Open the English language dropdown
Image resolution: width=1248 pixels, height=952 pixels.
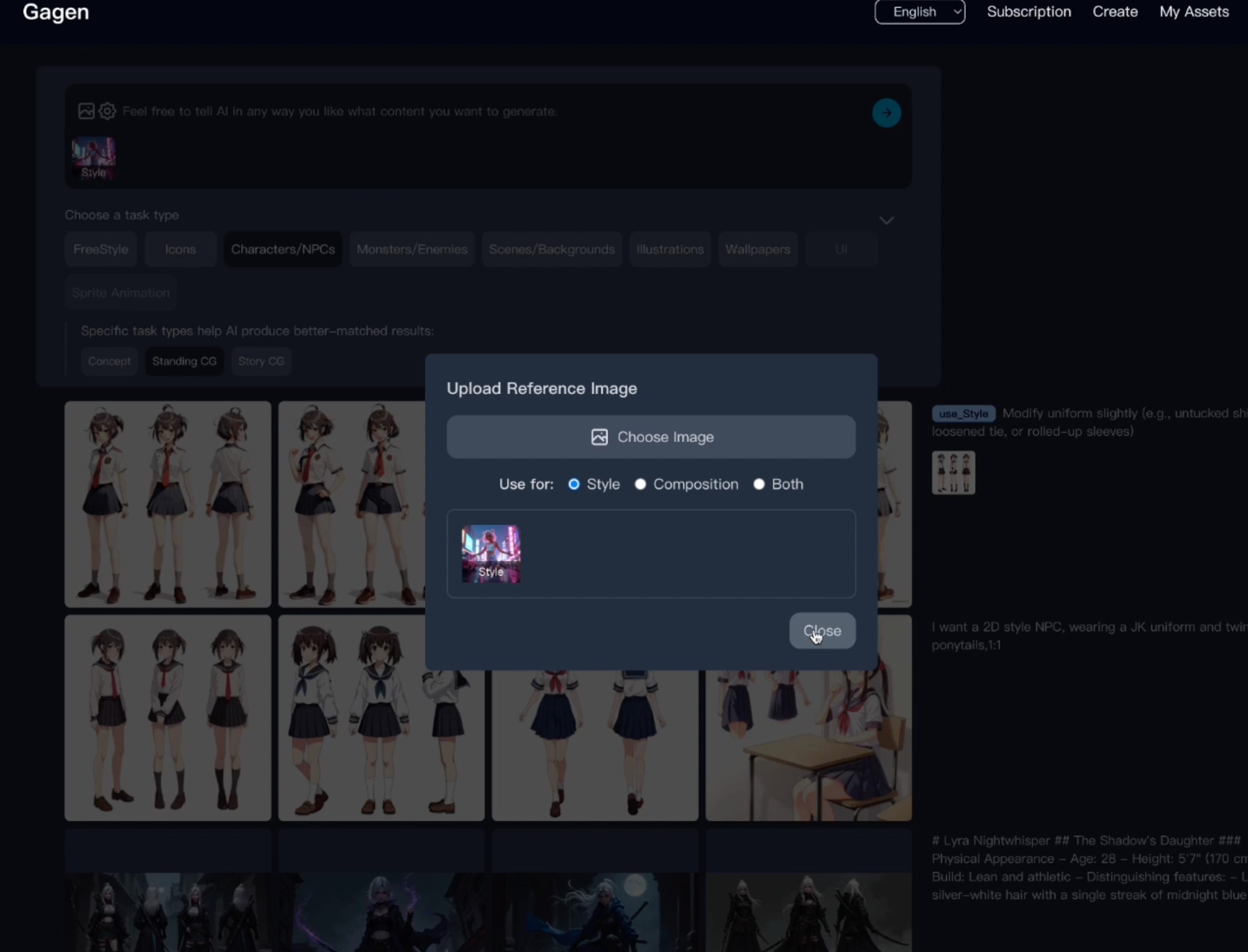click(x=920, y=12)
